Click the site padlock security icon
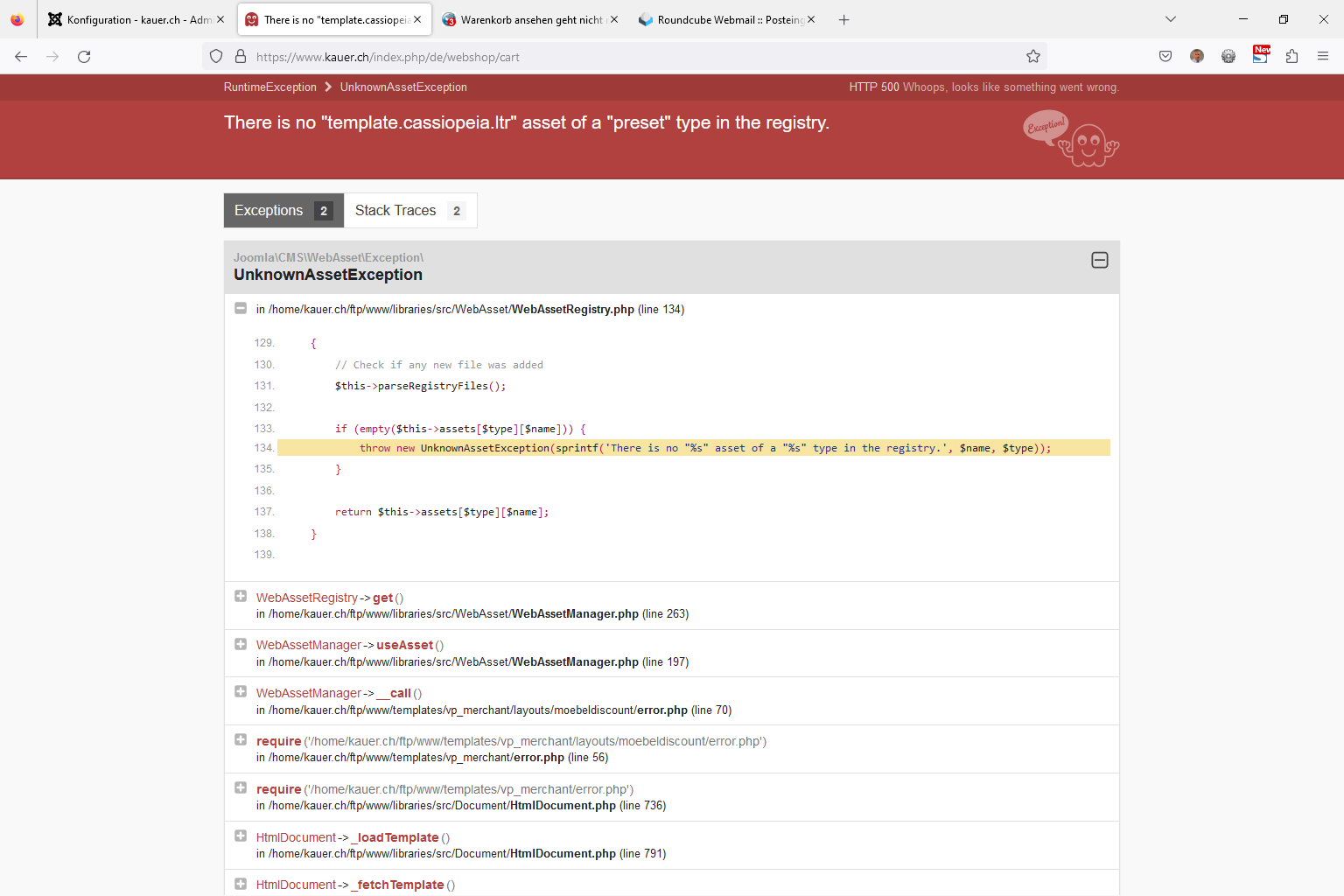The image size is (1344, 896). pos(241,57)
